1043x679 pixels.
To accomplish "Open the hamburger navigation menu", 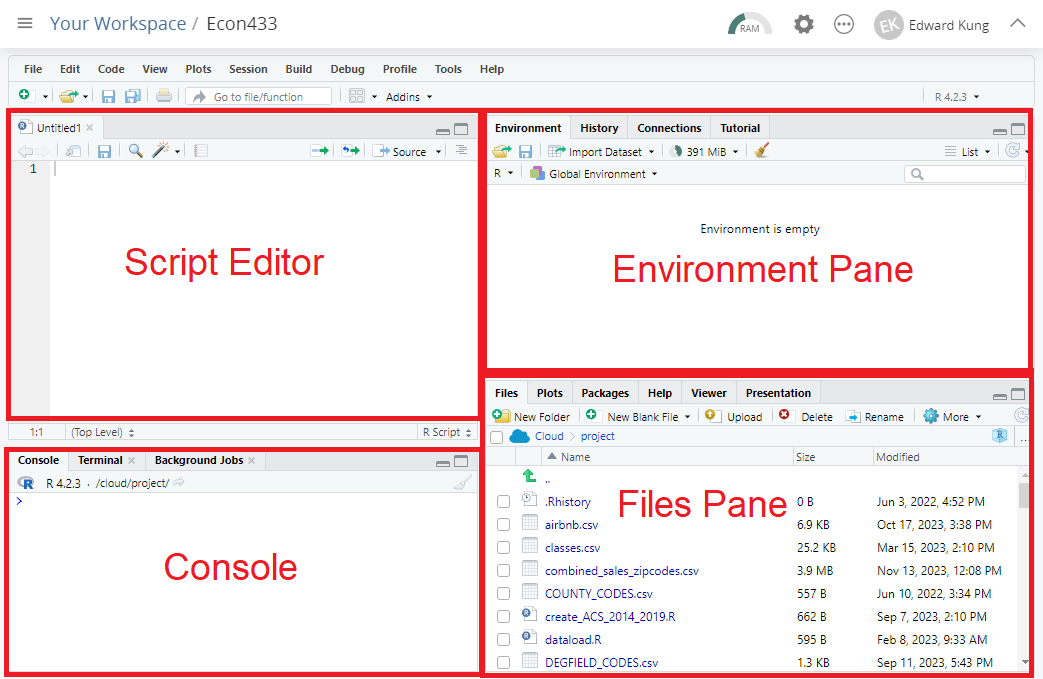I will point(25,23).
